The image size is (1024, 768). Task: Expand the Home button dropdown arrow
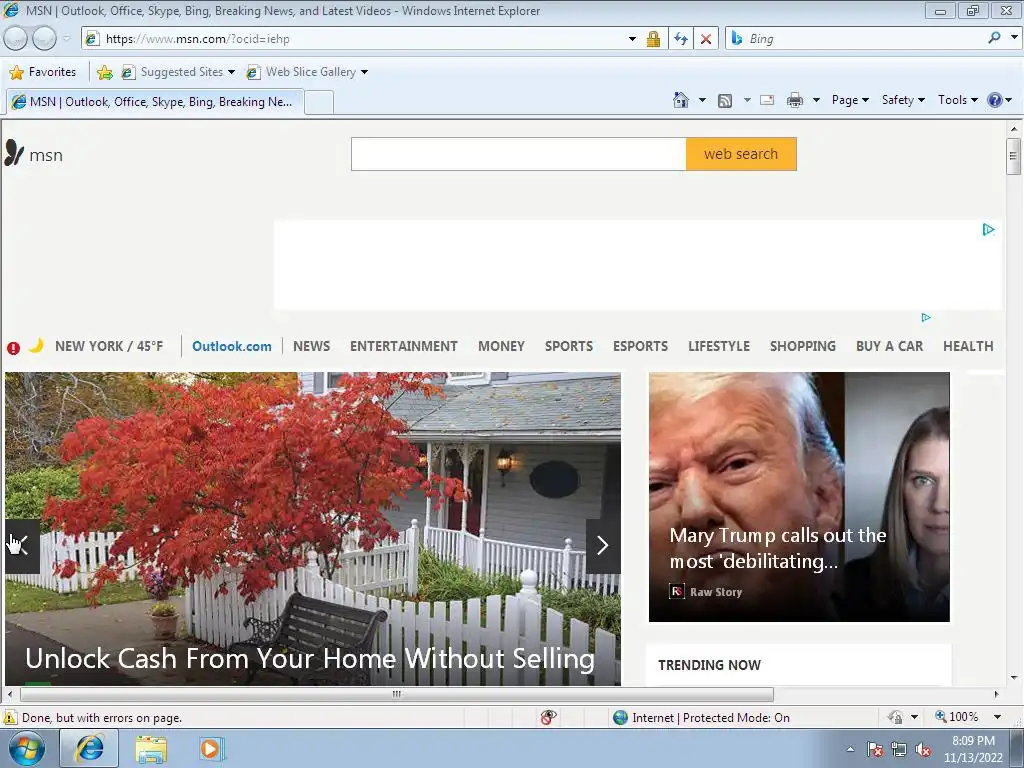[702, 100]
